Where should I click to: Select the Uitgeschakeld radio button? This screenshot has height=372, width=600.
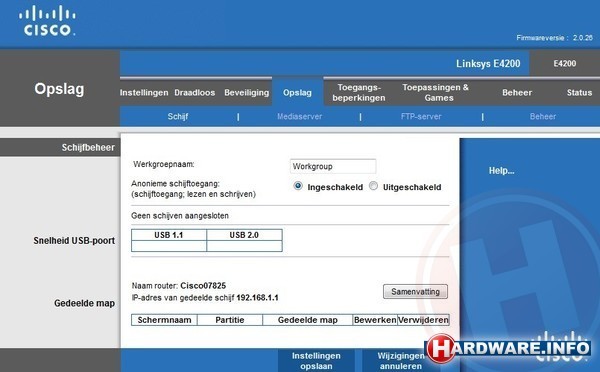click(373, 186)
